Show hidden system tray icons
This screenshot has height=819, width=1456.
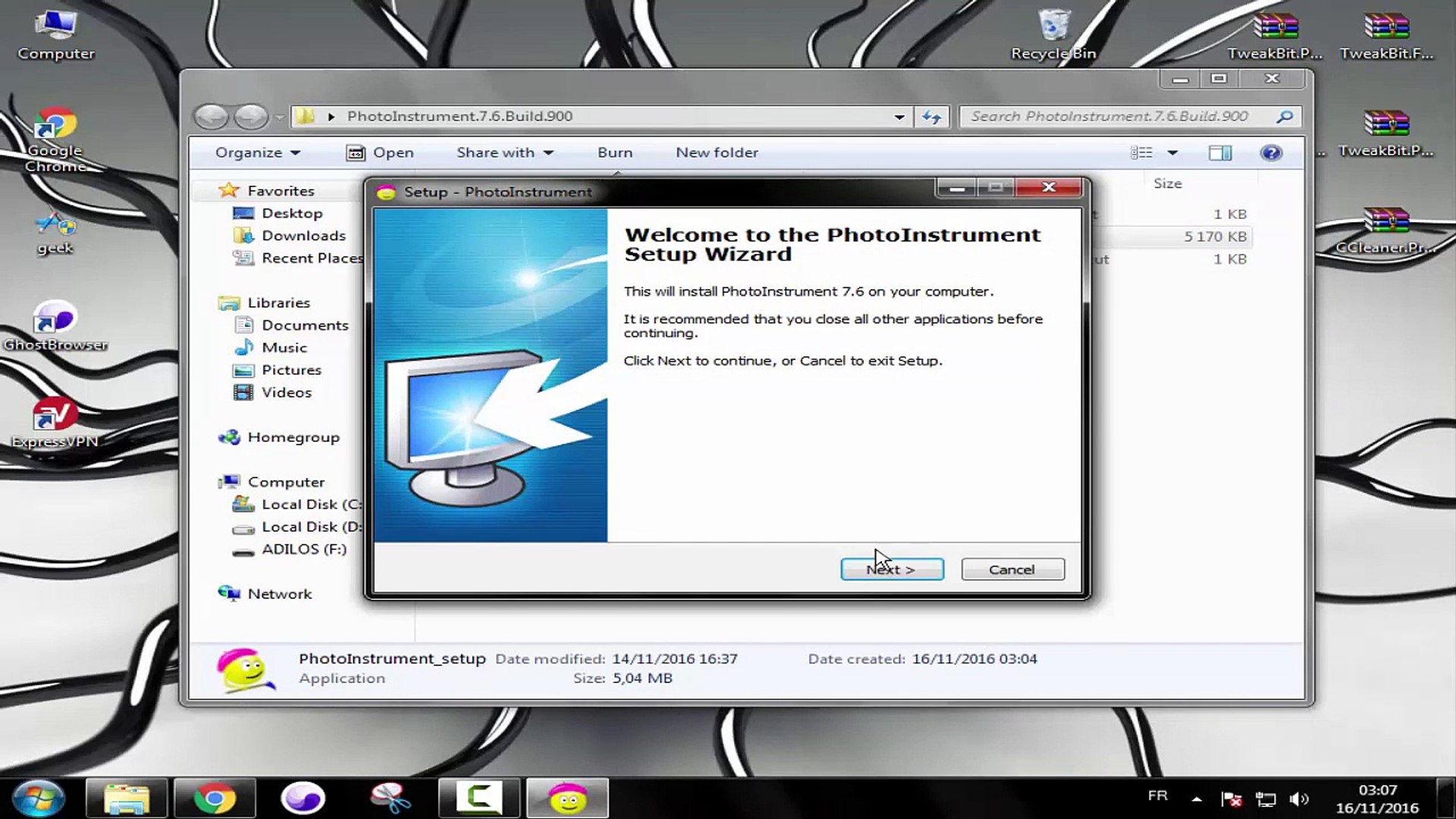[1197, 799]
